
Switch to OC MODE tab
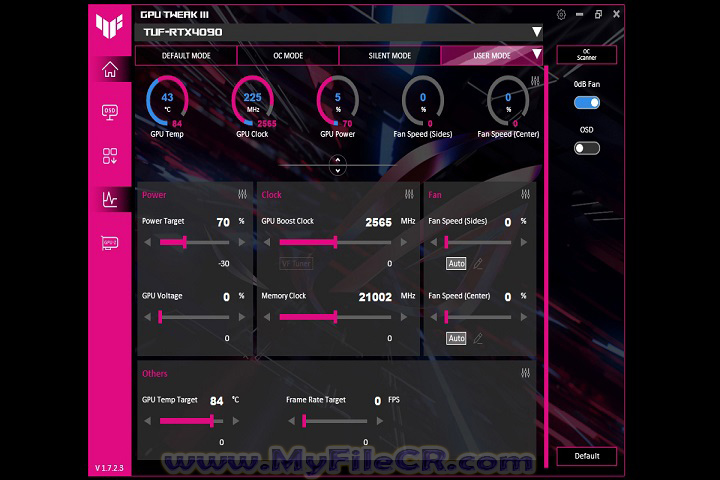pos(288,56)
